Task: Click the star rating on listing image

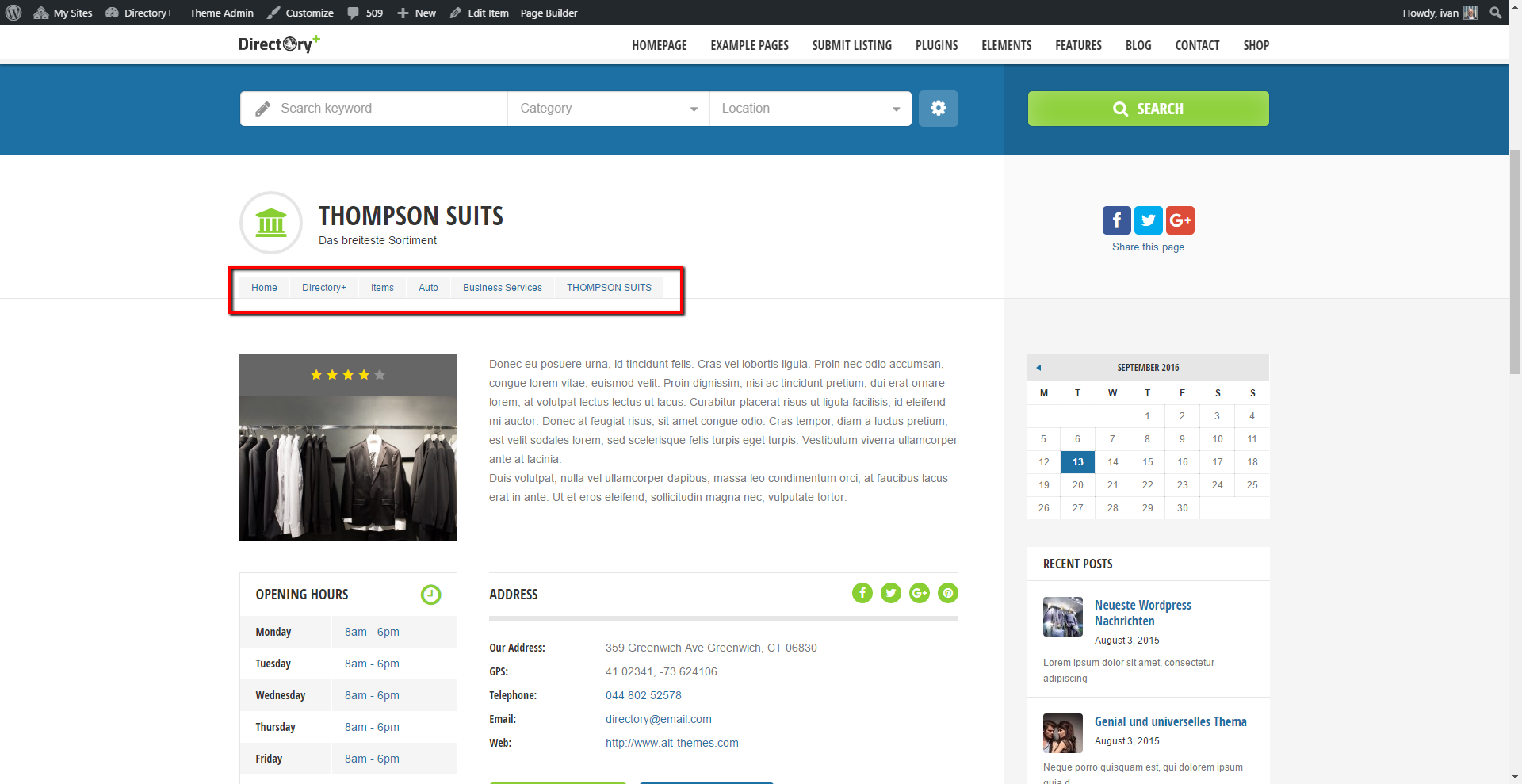Action: [x=348, y=375]
